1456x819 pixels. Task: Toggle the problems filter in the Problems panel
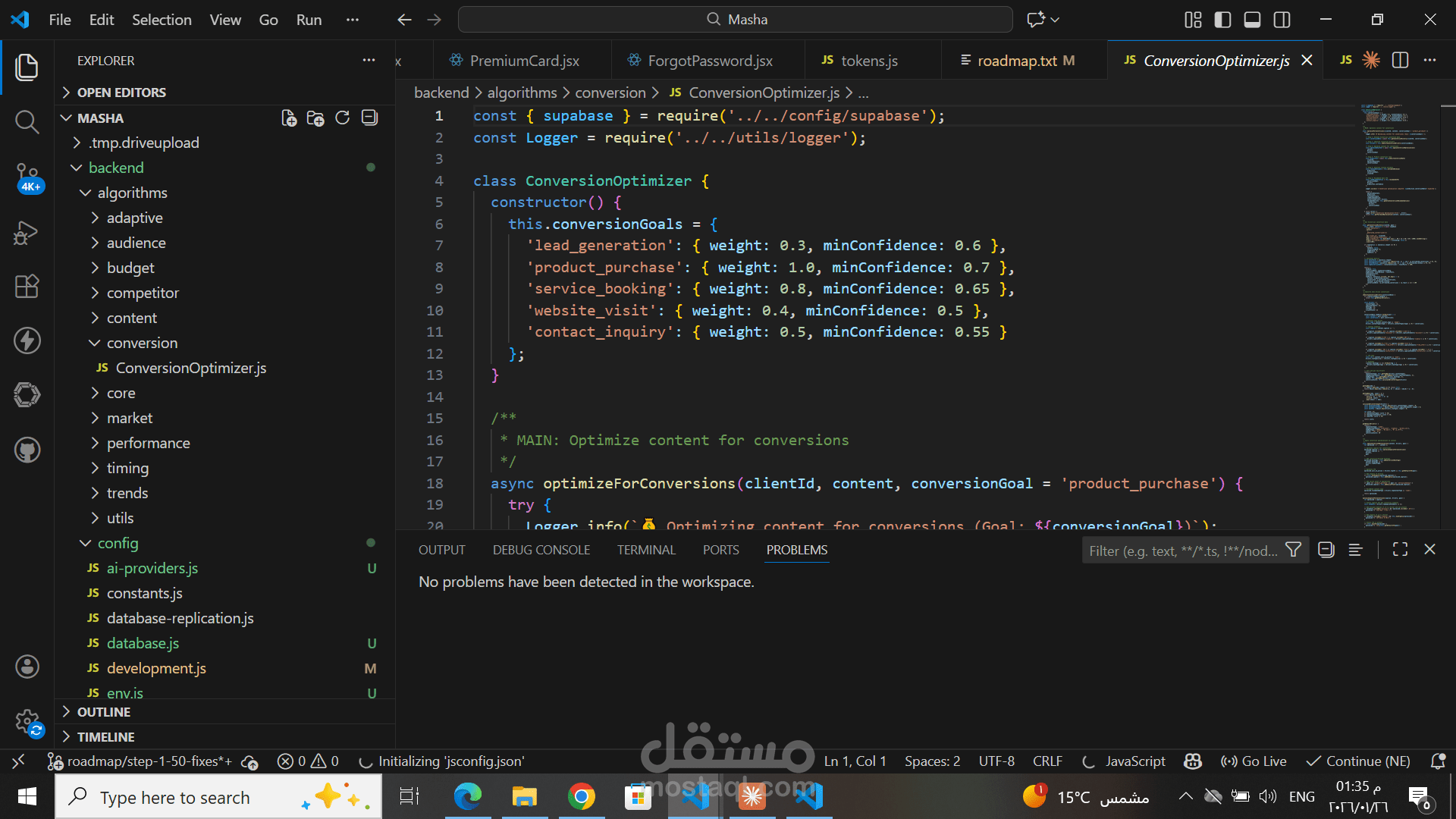coord(1294,550)
